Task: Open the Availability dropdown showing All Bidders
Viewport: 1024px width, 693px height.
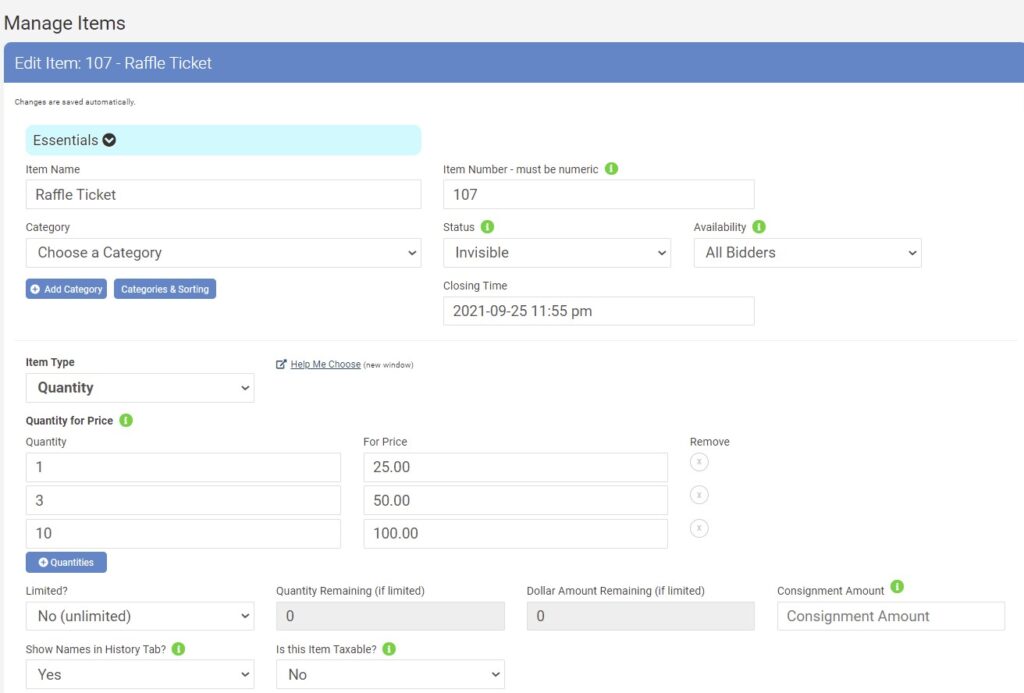Action: pos(807,253)
